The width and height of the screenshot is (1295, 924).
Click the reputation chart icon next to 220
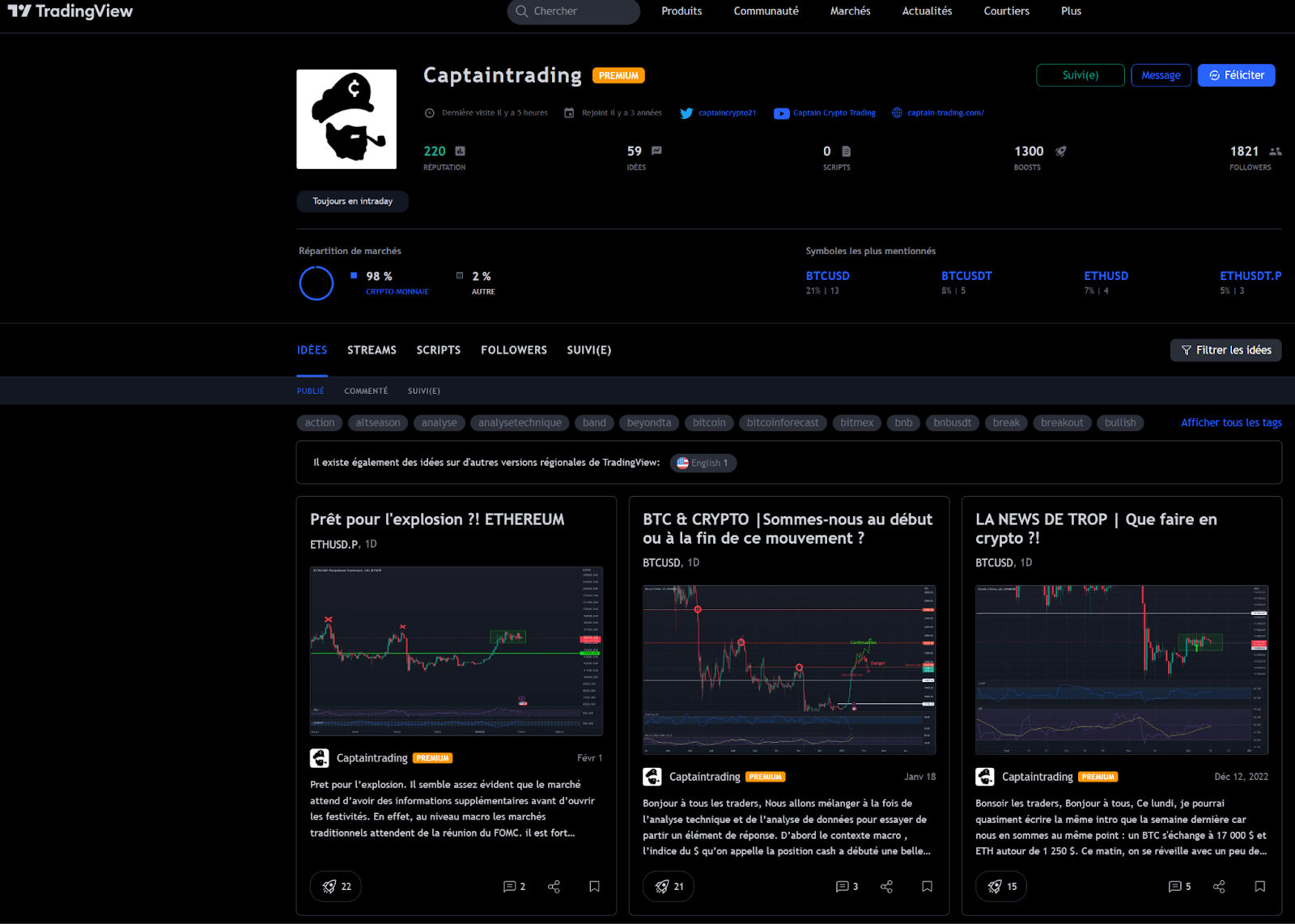pyautogui.click(x=461, y=151)
